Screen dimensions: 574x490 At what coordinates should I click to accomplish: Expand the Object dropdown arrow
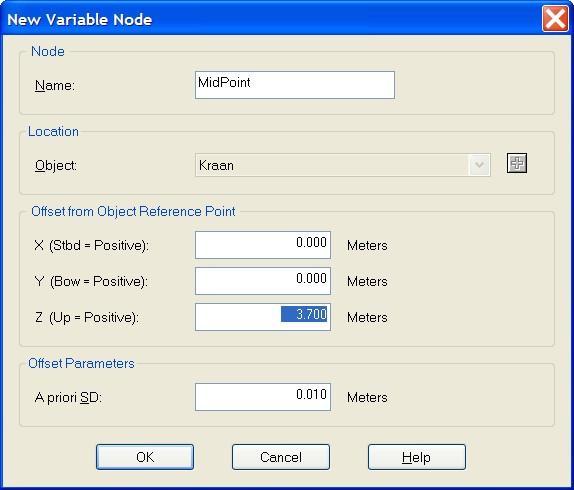pyautogui.click(x=479, y=165)
